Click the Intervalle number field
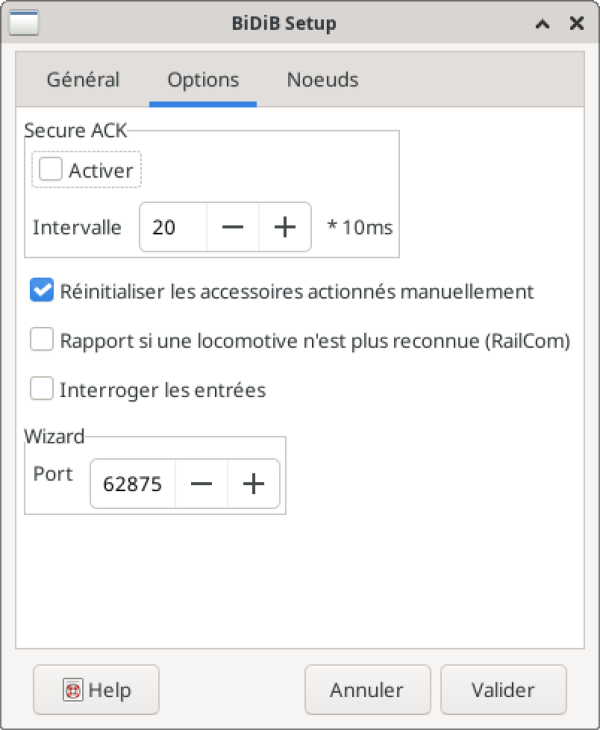 (x=172, y=228)
